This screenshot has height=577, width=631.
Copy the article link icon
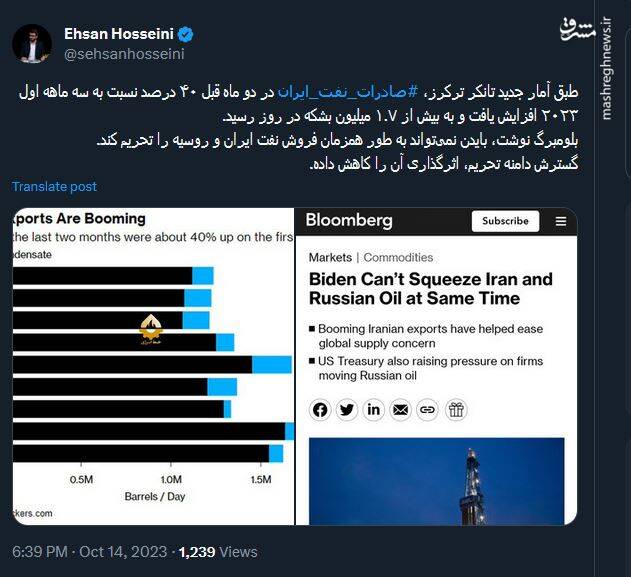pyautogui.click(x=428, y=409)
